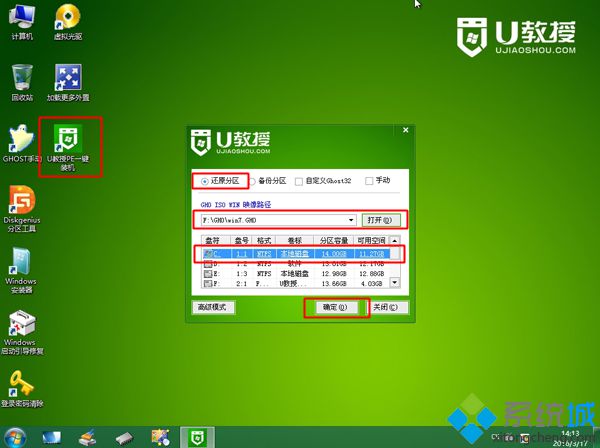This screenshot has height=448, width=600.
Task: Click the 确定(O) confirm button
Action: coord(336,307)
